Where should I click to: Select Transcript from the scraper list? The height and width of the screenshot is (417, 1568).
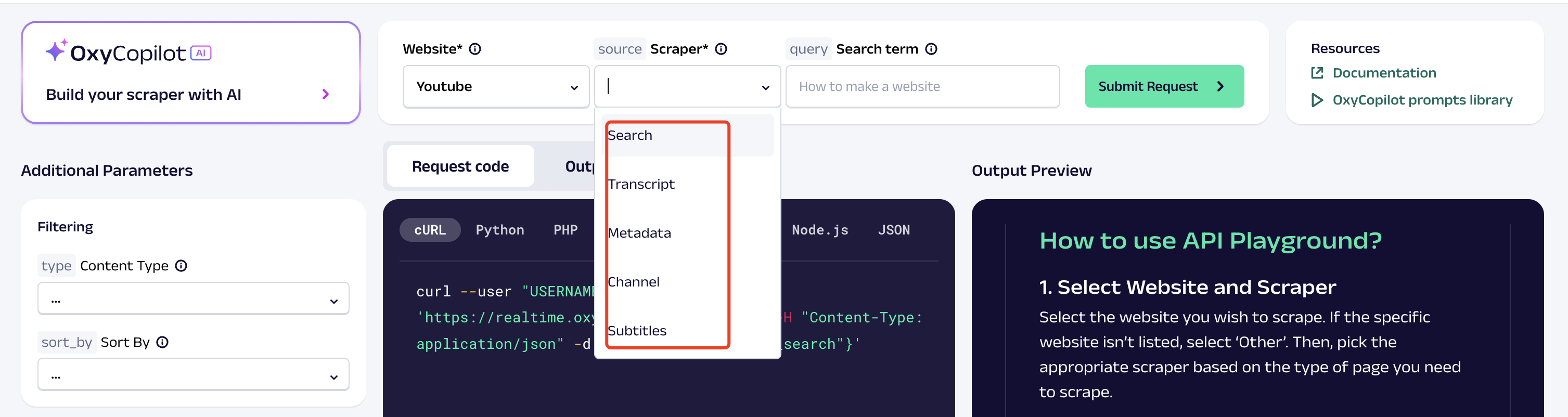click(641, 184)
